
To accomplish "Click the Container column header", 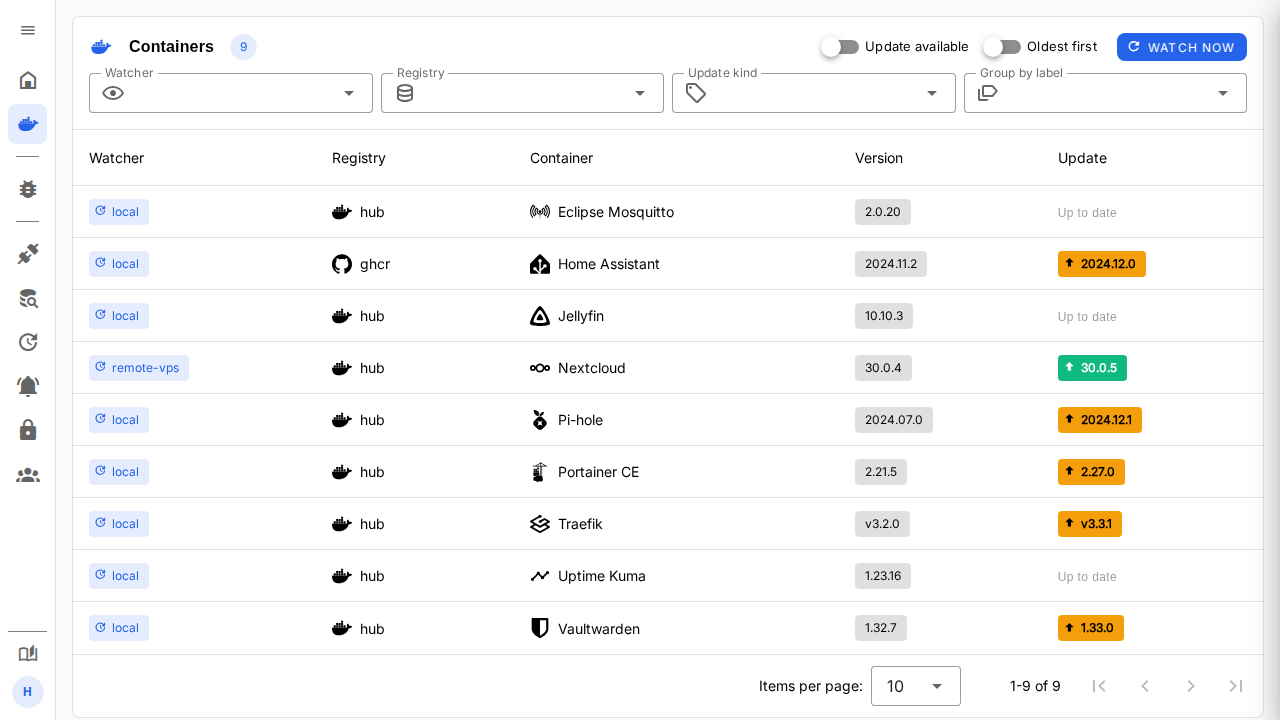I will (x=561, y=158).
